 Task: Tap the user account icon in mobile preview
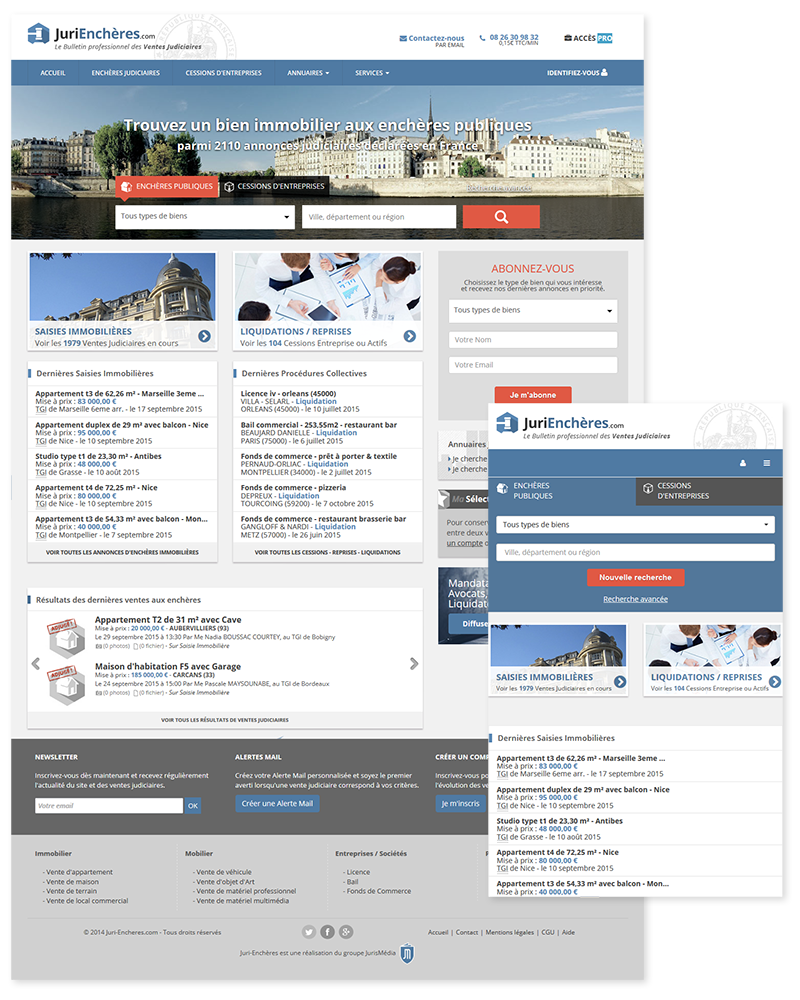click(743, 463)
